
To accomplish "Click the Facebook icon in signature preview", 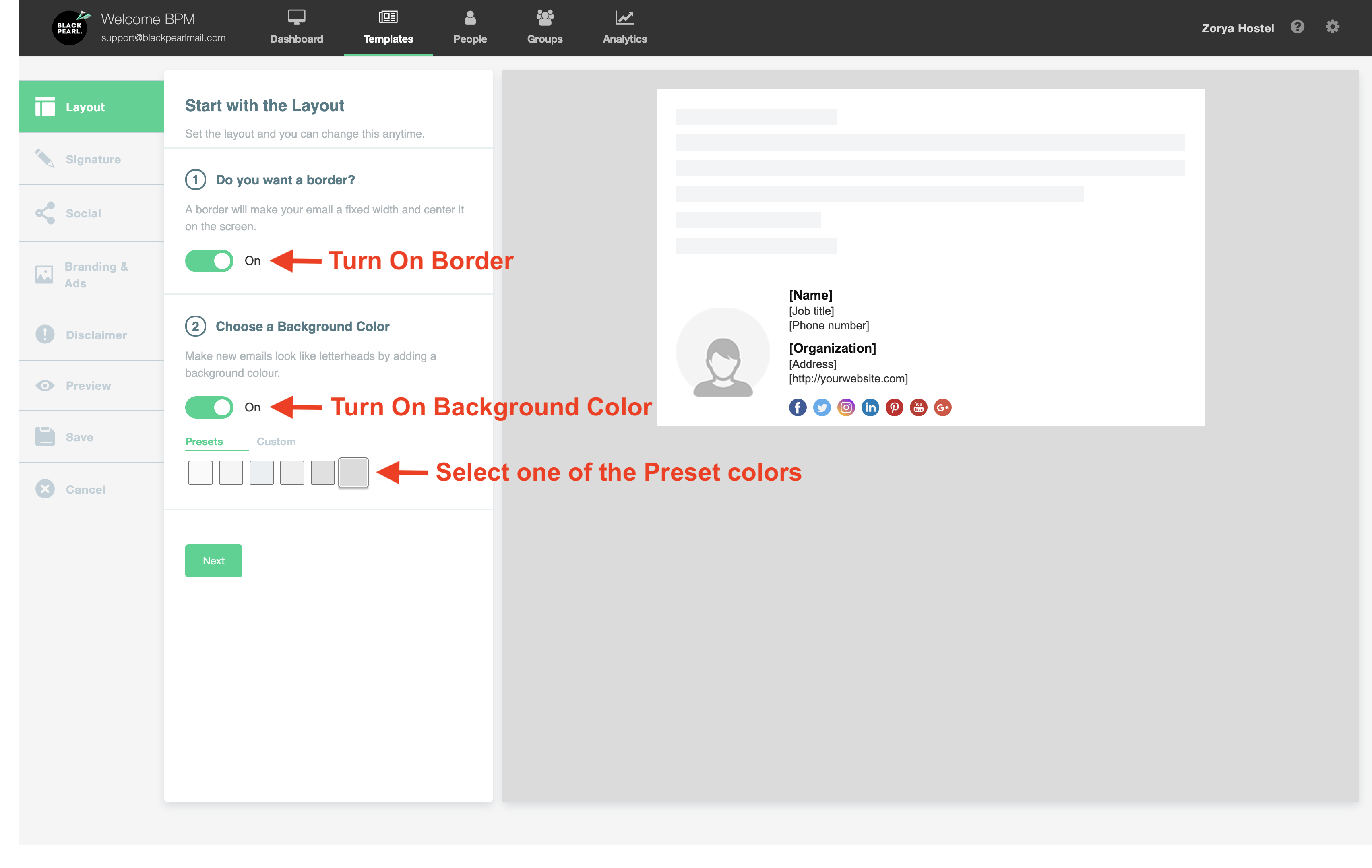I will [797, 407].
